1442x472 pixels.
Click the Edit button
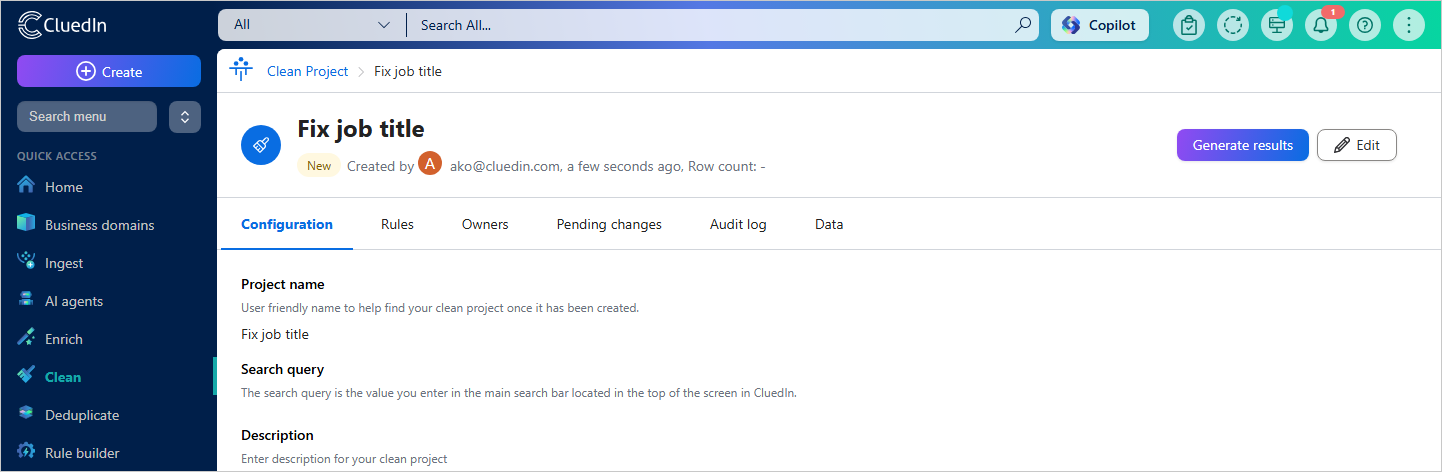(x=1357, y=145)
